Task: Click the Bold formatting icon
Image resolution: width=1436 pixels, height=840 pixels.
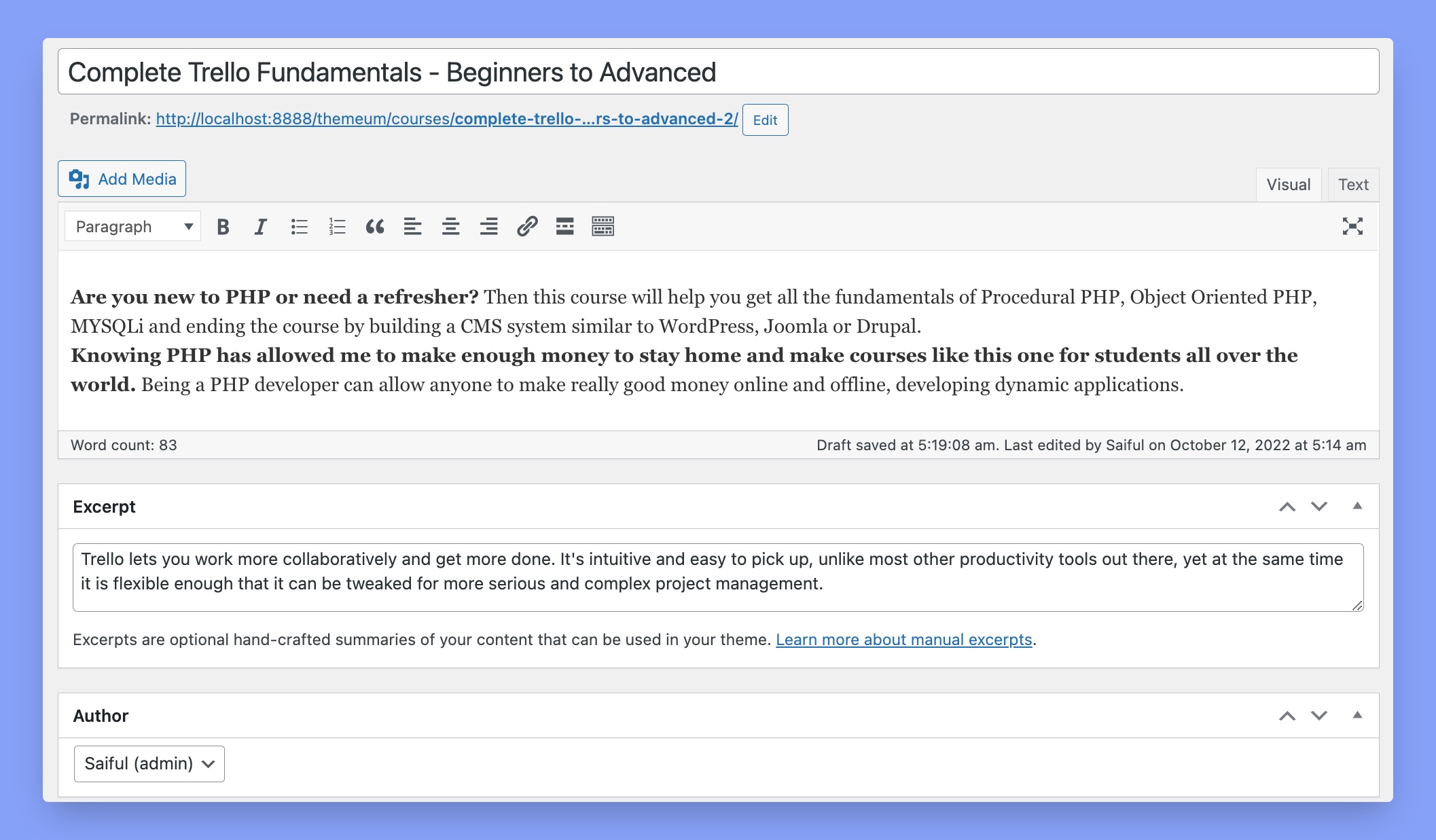Action: pyautogui.click(x=223, y=226)
